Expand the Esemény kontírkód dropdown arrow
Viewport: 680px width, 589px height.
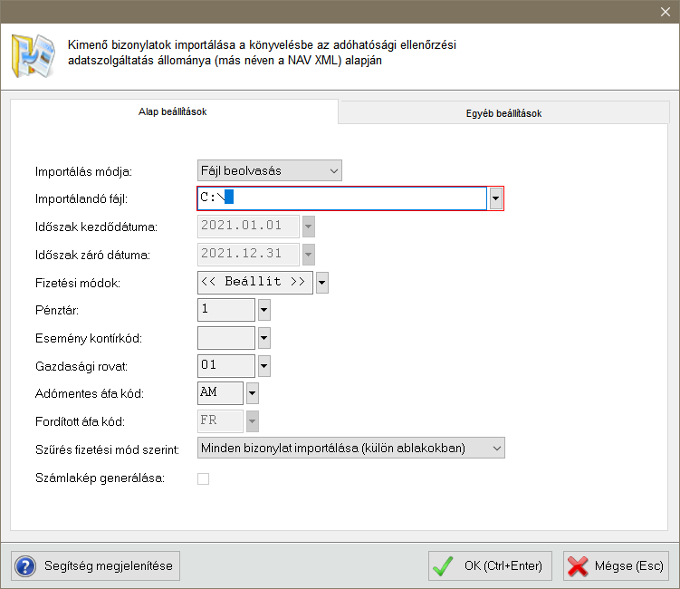264,338
